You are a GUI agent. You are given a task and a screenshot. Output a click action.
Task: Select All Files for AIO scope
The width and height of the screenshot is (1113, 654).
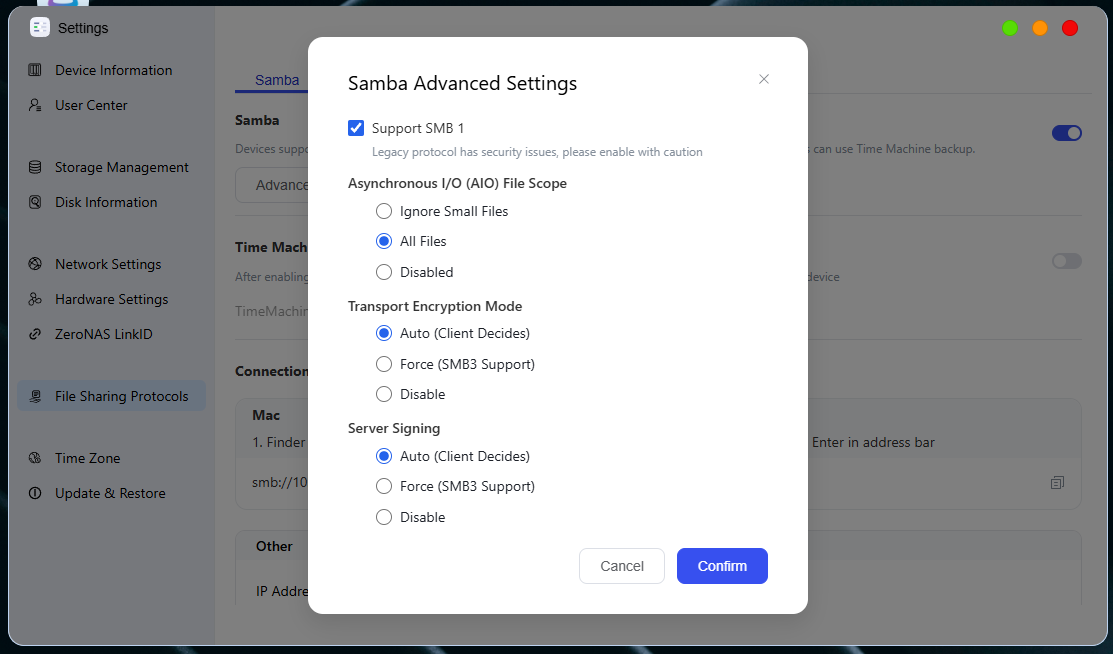(384, 241)
